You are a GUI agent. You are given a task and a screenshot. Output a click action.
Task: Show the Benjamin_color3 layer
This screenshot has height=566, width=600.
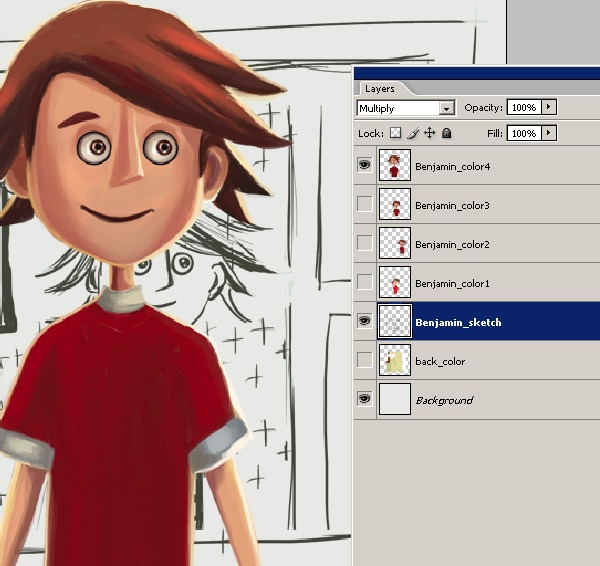pos(364,204)
